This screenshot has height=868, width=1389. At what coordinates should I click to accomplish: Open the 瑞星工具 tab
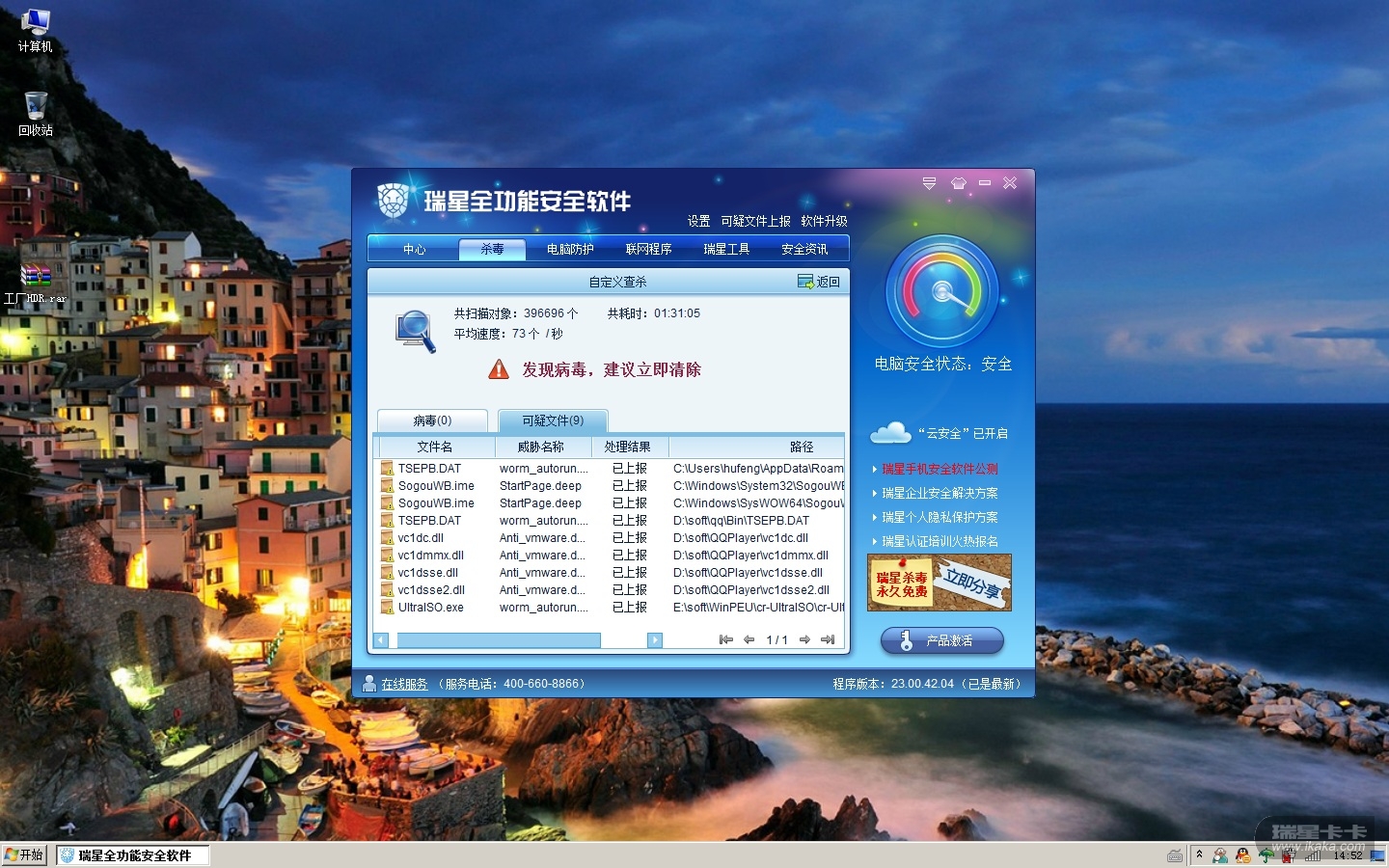tap(726, 249)
